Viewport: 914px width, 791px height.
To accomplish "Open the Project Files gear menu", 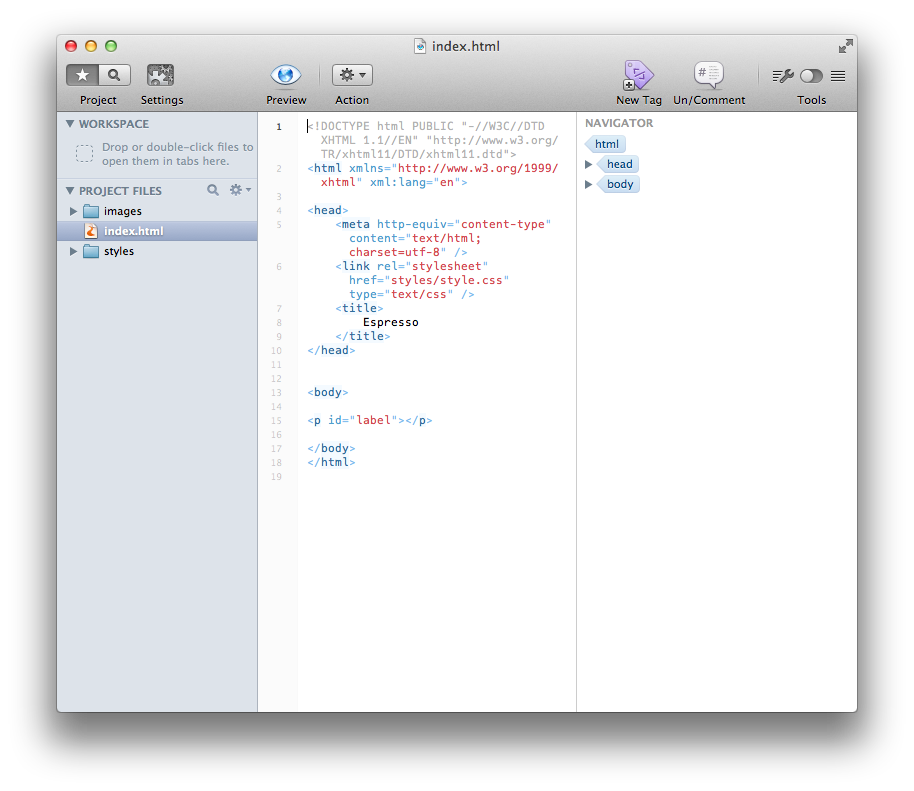I will (239, 190).
